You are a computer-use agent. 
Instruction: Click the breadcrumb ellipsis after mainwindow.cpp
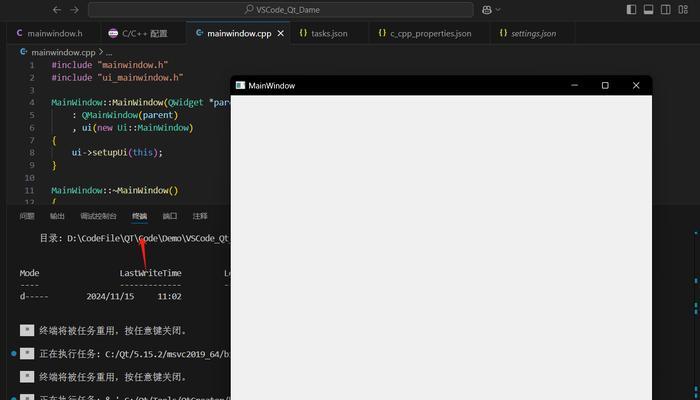pyautogui.click(x=109, y=52)
